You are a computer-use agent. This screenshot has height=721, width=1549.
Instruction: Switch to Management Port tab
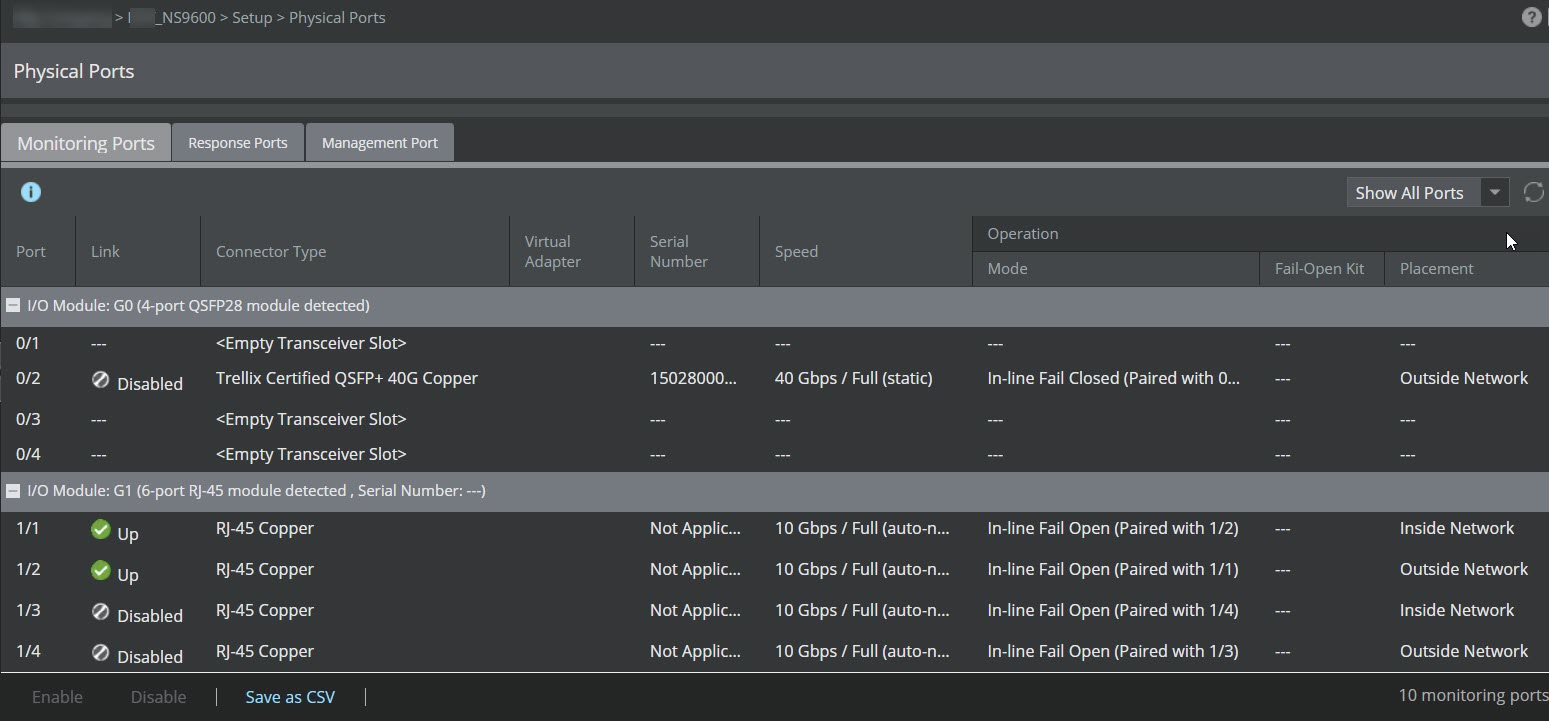[380, 143]
